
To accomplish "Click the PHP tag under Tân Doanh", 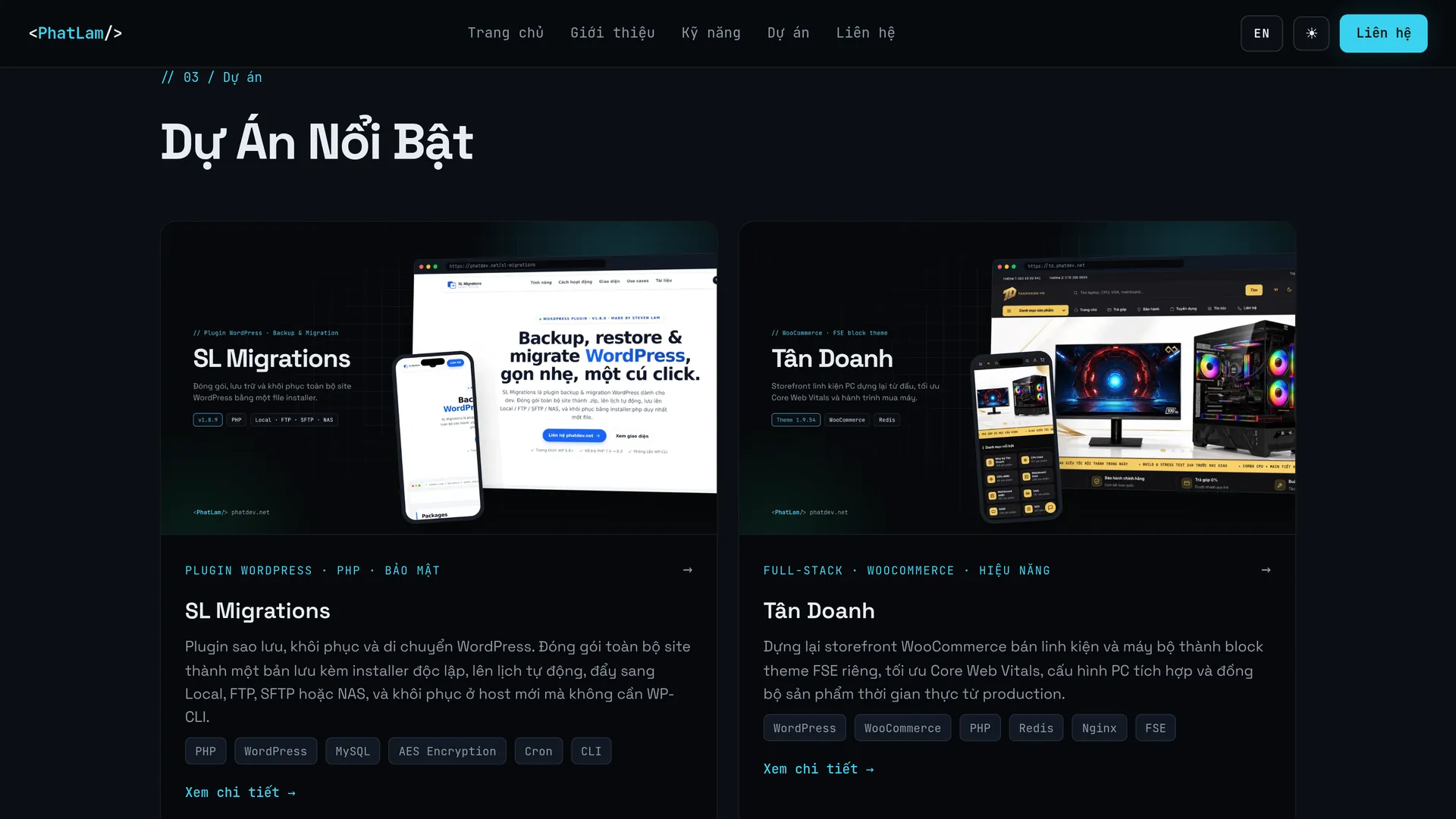I will (x=980, y=728).
